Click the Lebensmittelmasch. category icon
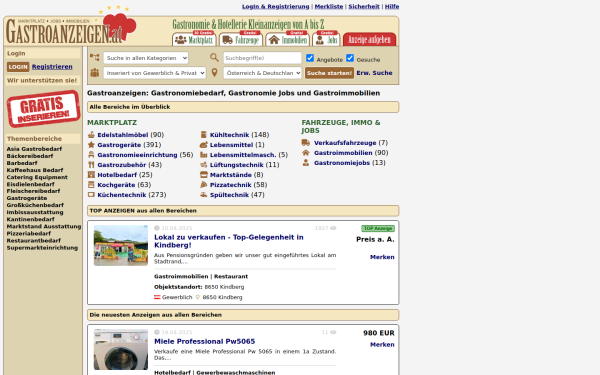Image resolution: width=600 pixels, height=375 pixels. pos(204,155)
